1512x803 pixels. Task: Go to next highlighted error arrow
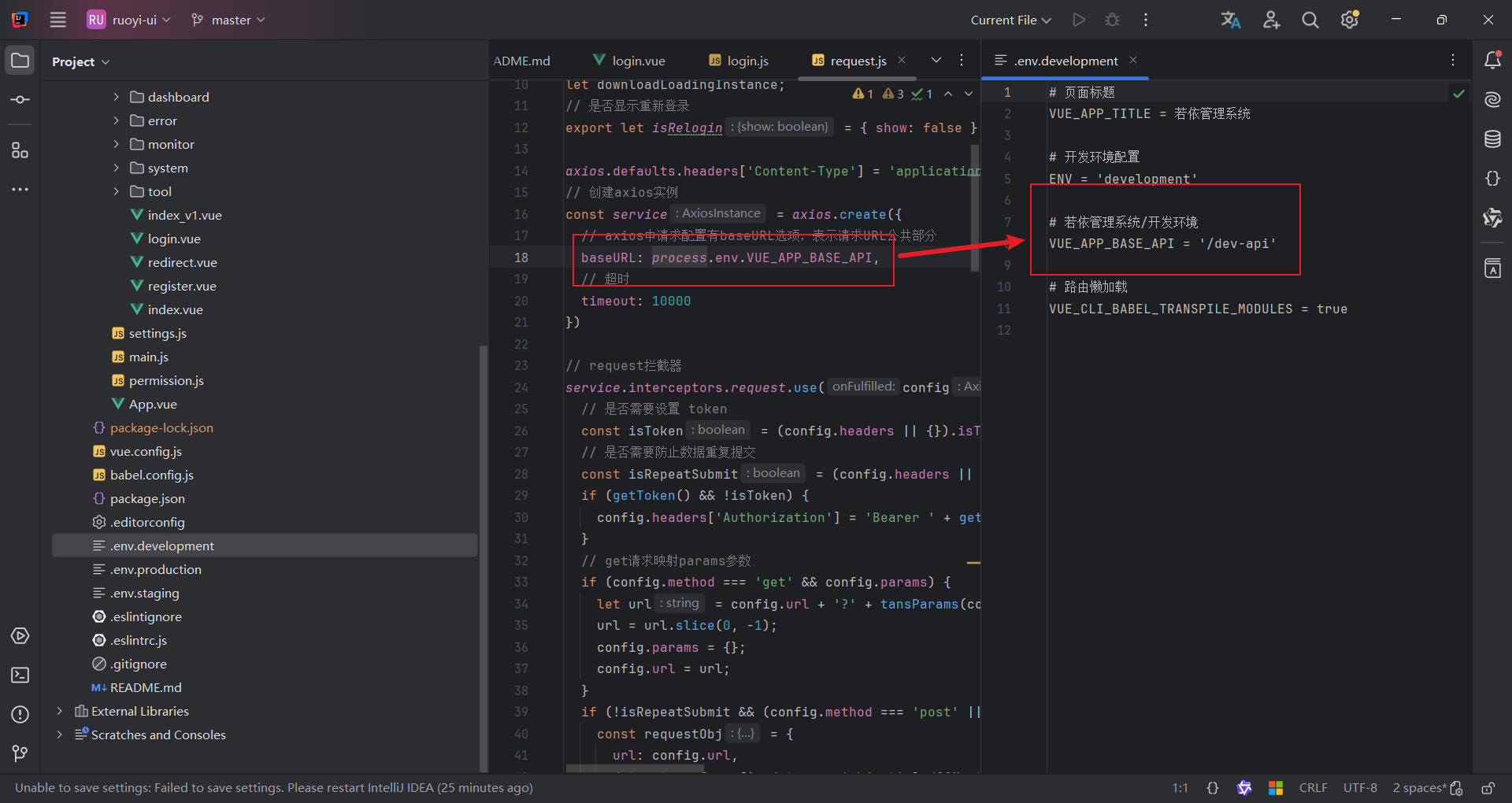pyautogui.click(x=969, y=94)
